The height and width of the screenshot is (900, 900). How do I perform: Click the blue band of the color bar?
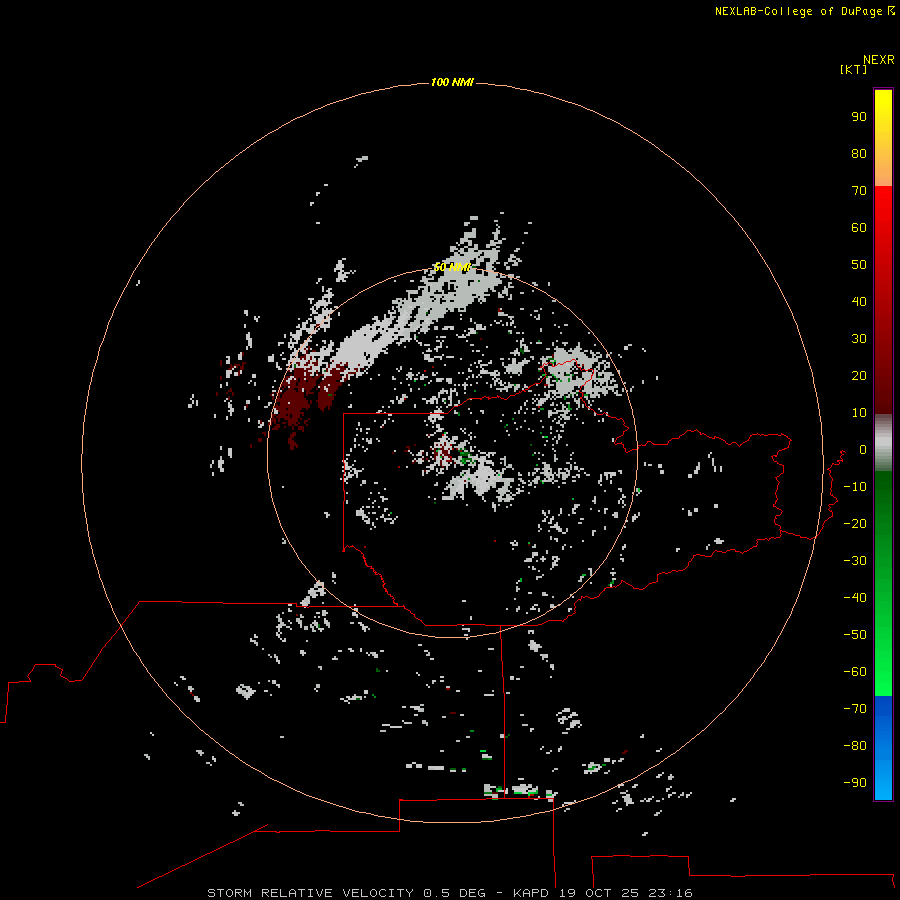[883, 747]
